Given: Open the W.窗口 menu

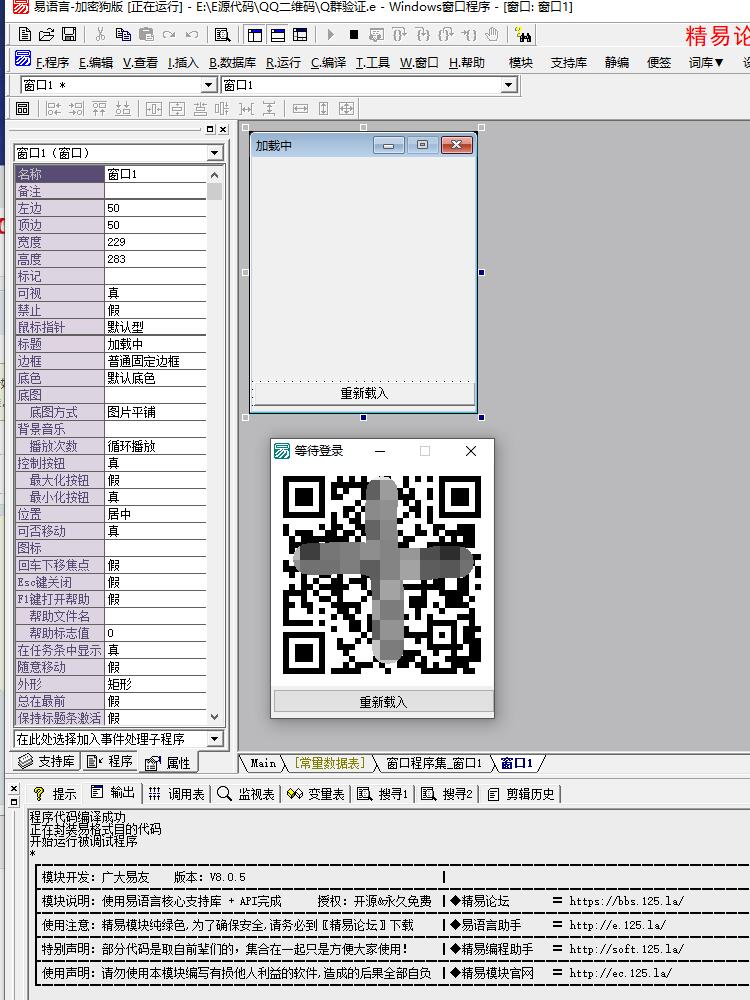Looking at the screenshot, I should click(419, 62).
